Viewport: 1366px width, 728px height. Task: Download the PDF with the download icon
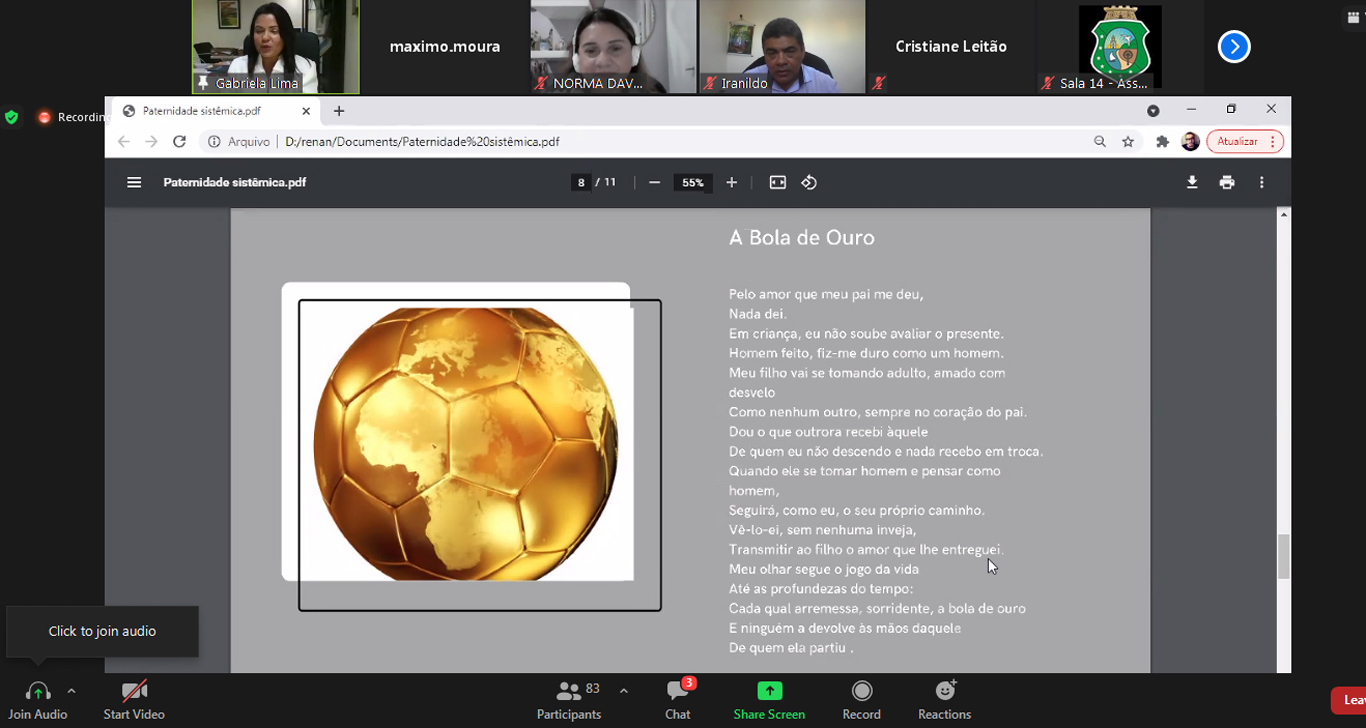pyautogui.click(x=1192, y=182)
